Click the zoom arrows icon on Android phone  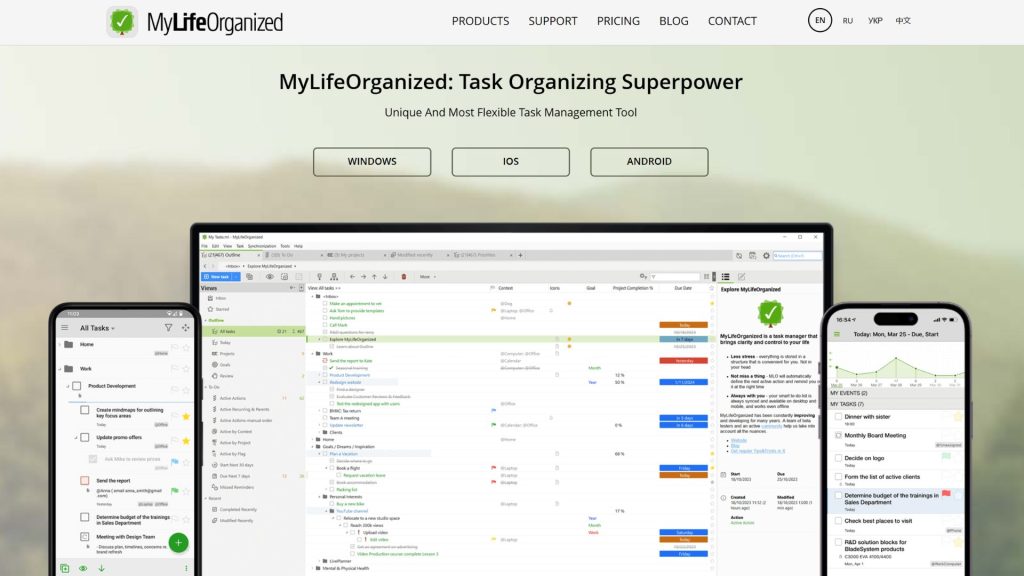(185, 328)
